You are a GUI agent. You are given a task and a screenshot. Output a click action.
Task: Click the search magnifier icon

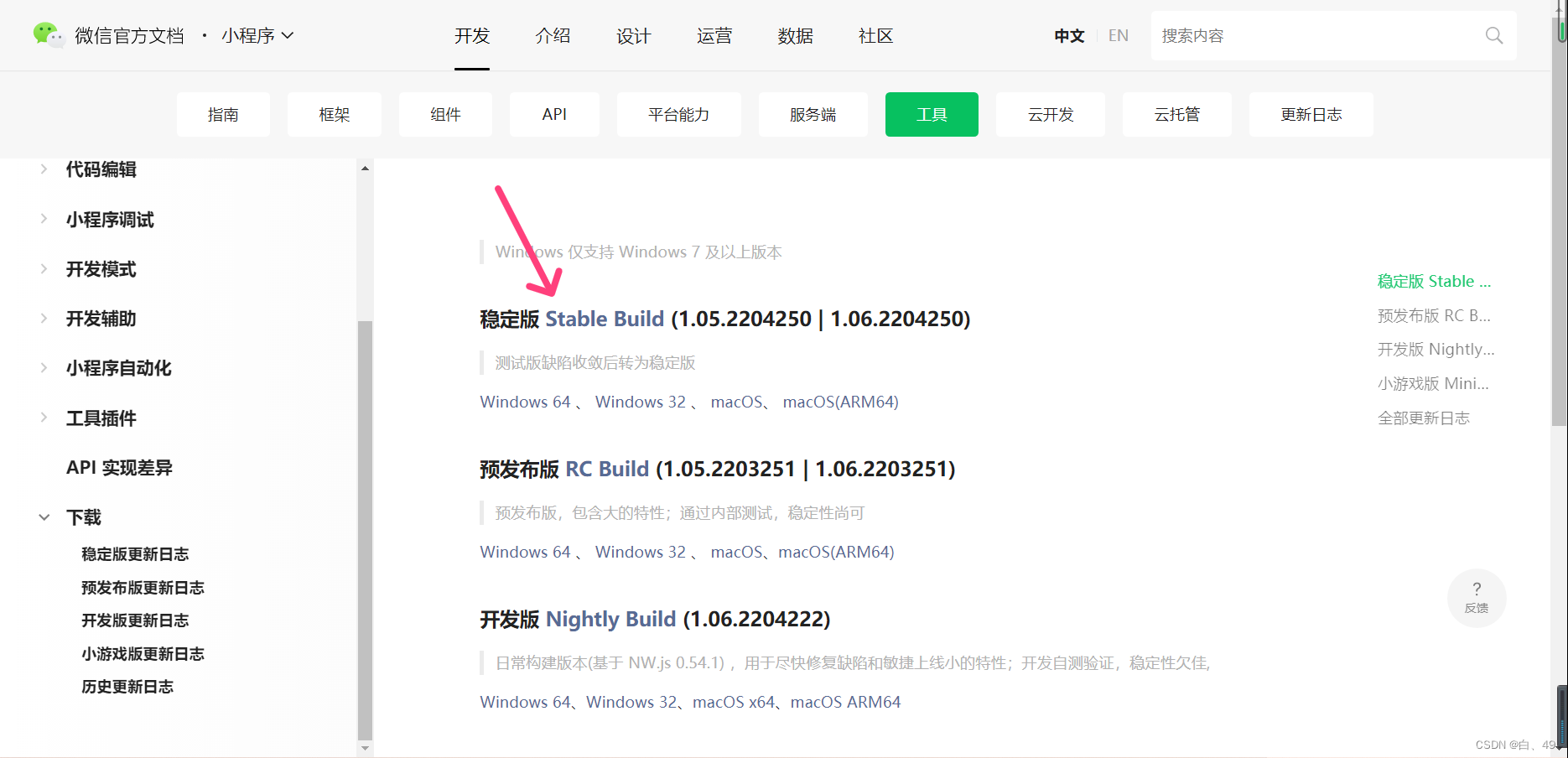click(x=1494, y=35)
